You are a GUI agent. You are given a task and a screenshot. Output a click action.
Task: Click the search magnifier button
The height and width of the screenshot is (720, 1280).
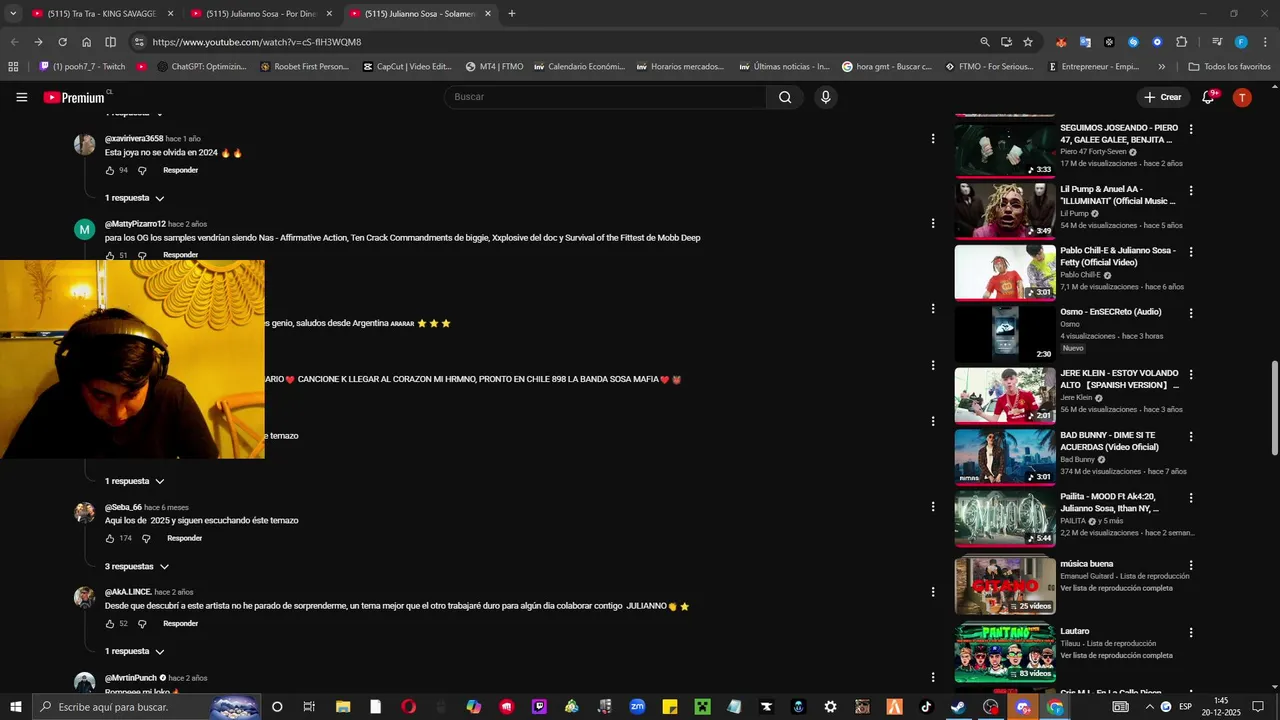pos(785,97)
